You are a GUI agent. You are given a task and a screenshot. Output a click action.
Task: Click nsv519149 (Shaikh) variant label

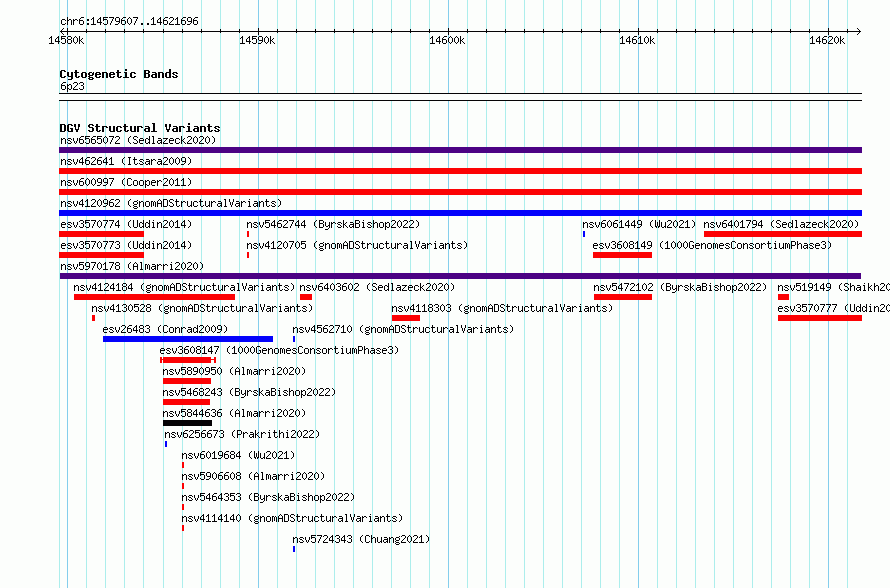[x=833, y=287]
